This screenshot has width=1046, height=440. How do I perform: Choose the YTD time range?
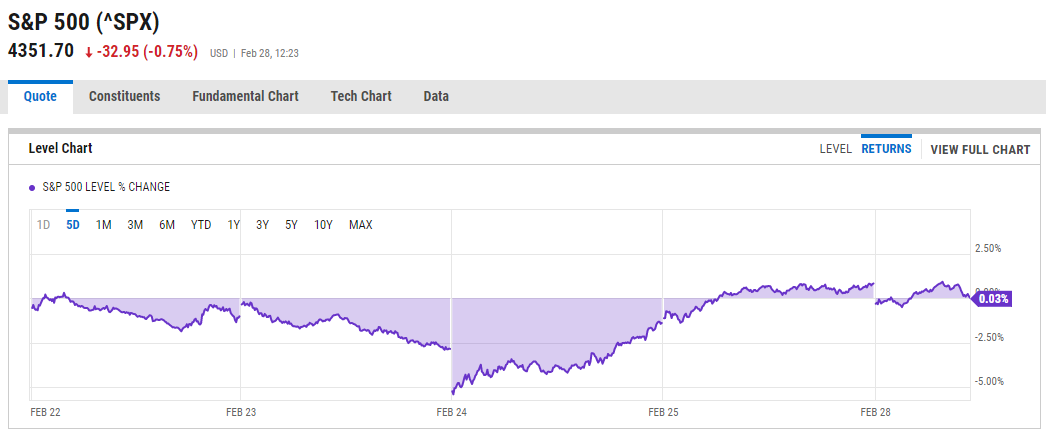(x=201, y=225)
